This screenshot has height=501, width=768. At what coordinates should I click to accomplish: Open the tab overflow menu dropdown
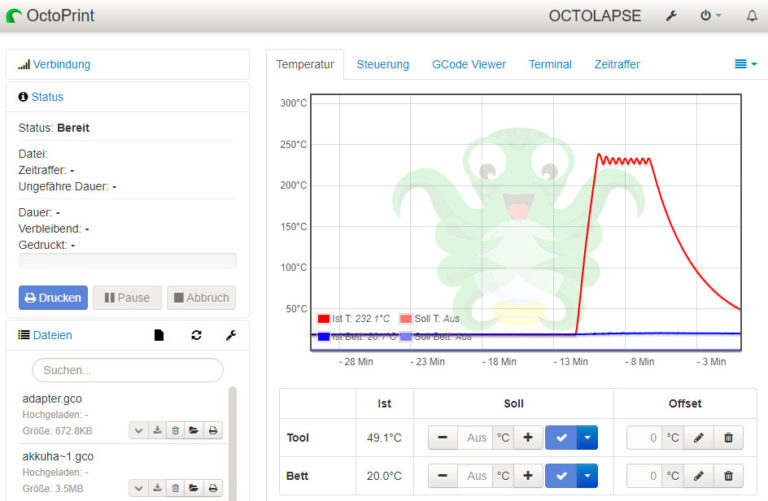[746, 64]
